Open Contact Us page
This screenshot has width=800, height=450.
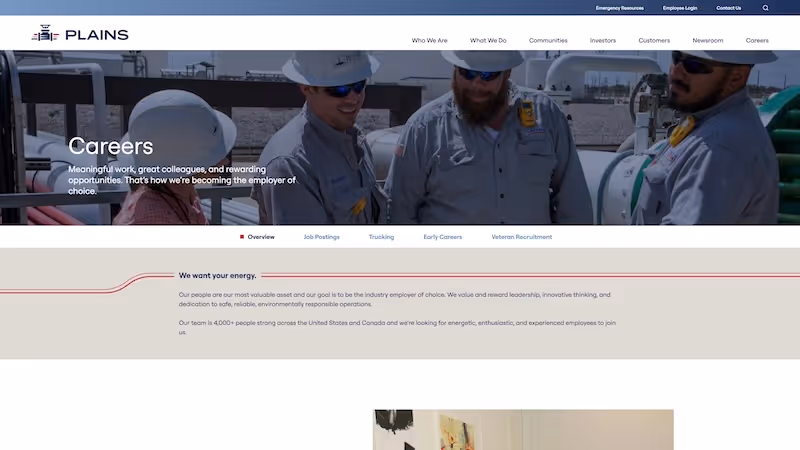[x=729, y=8]
